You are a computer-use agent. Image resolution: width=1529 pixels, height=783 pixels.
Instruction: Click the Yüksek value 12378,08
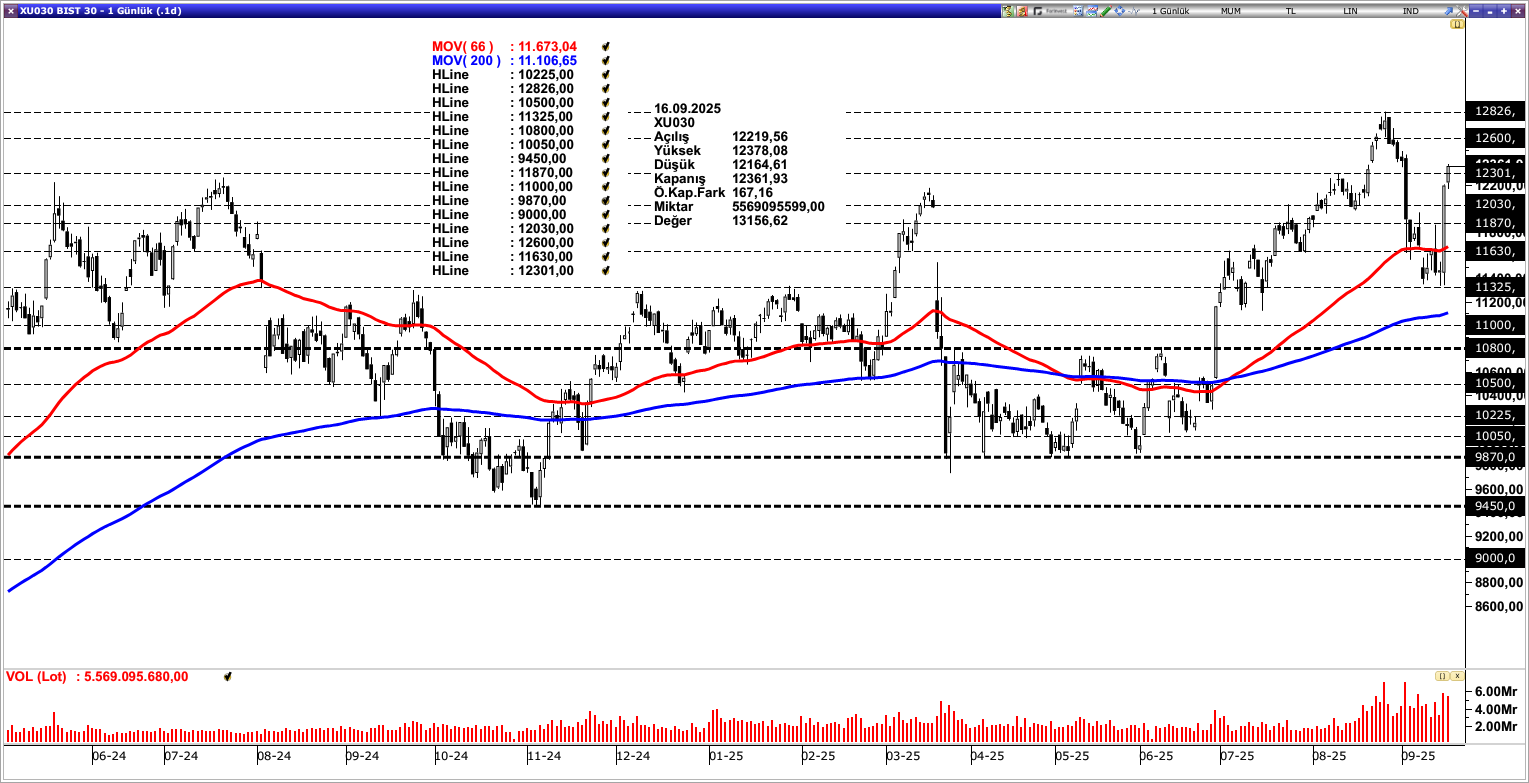pyautogui.click(x=760, y=151)
